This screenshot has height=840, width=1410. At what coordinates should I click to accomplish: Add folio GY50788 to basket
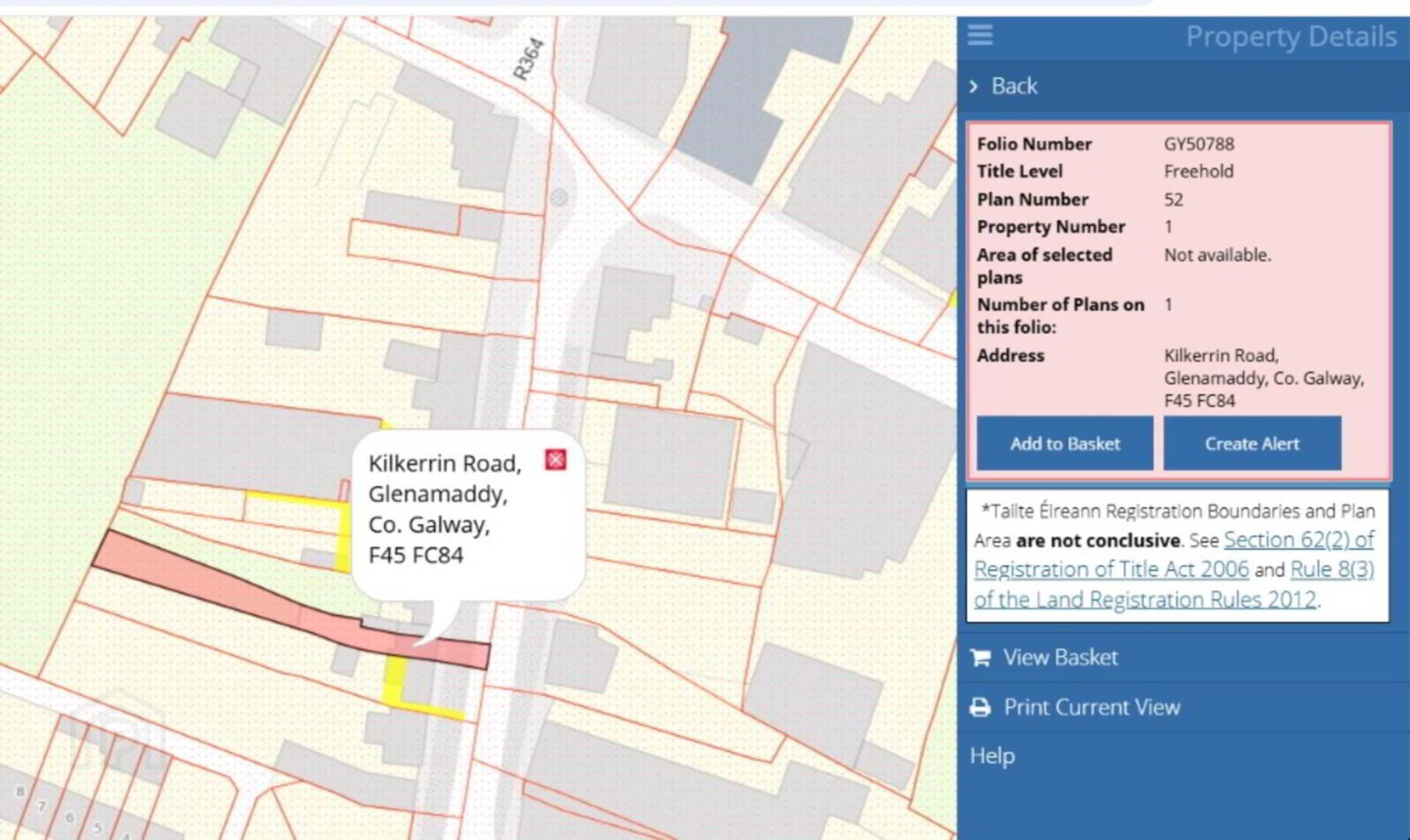(1065, 443)
